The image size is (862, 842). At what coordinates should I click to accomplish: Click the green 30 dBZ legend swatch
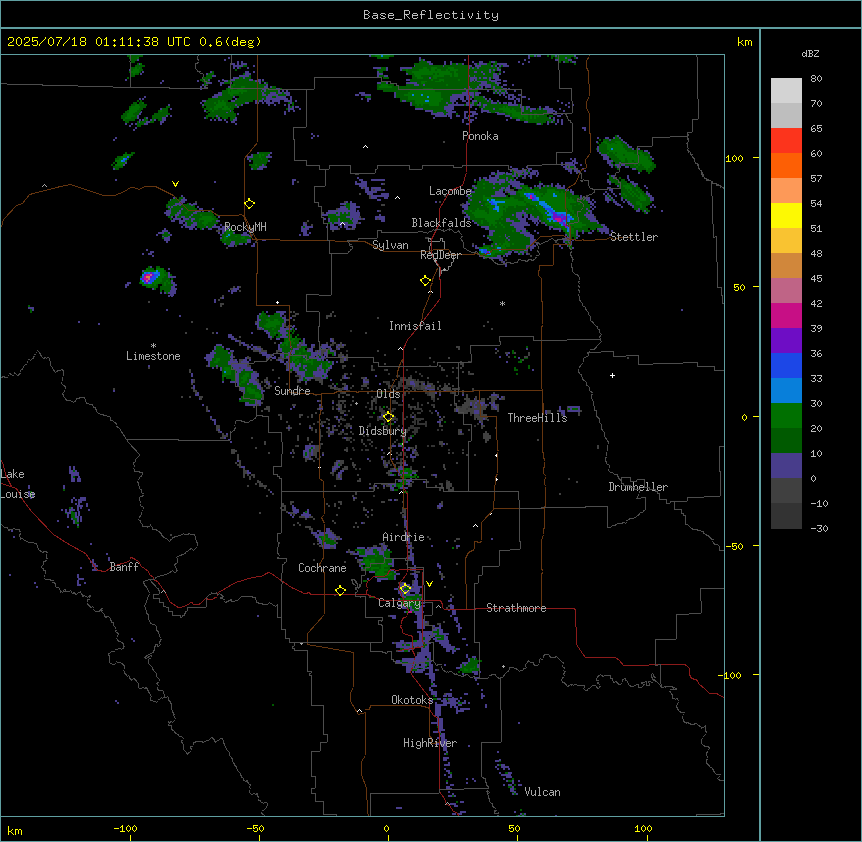[x=786, y=416]
